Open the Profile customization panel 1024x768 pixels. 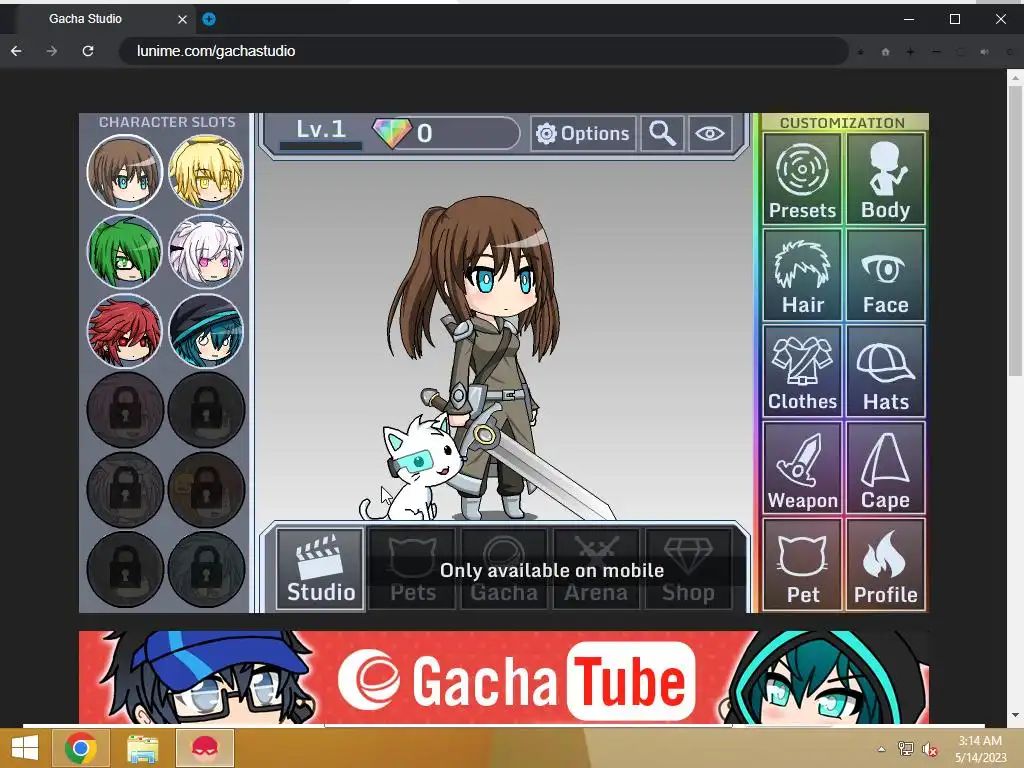[886, 564]
